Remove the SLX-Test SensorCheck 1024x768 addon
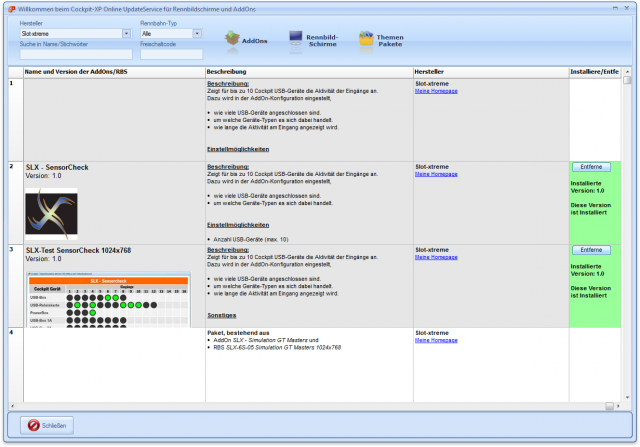 [x=590, y=249]
